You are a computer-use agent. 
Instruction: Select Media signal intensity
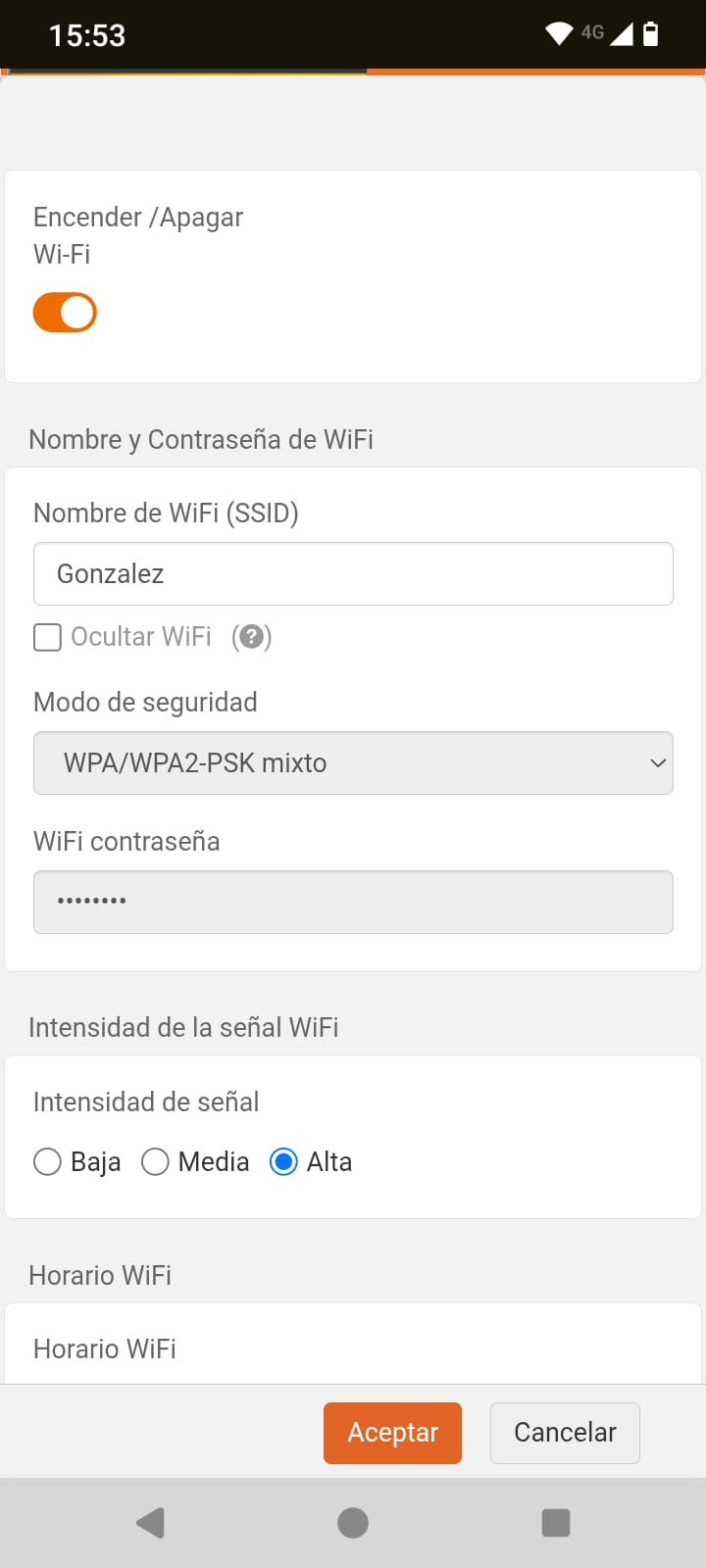pos(155,1162)
